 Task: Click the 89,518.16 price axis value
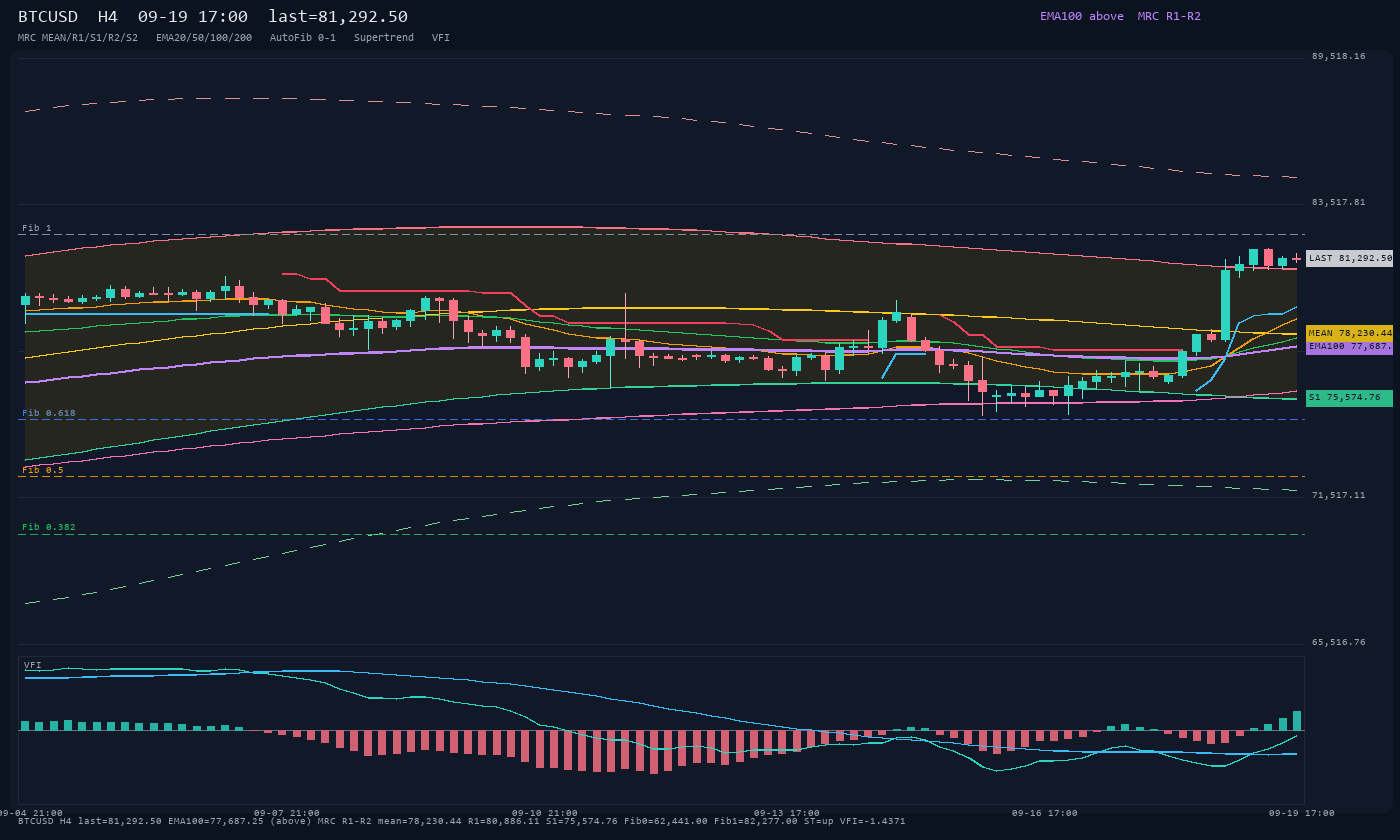(x=1338, y=56)
